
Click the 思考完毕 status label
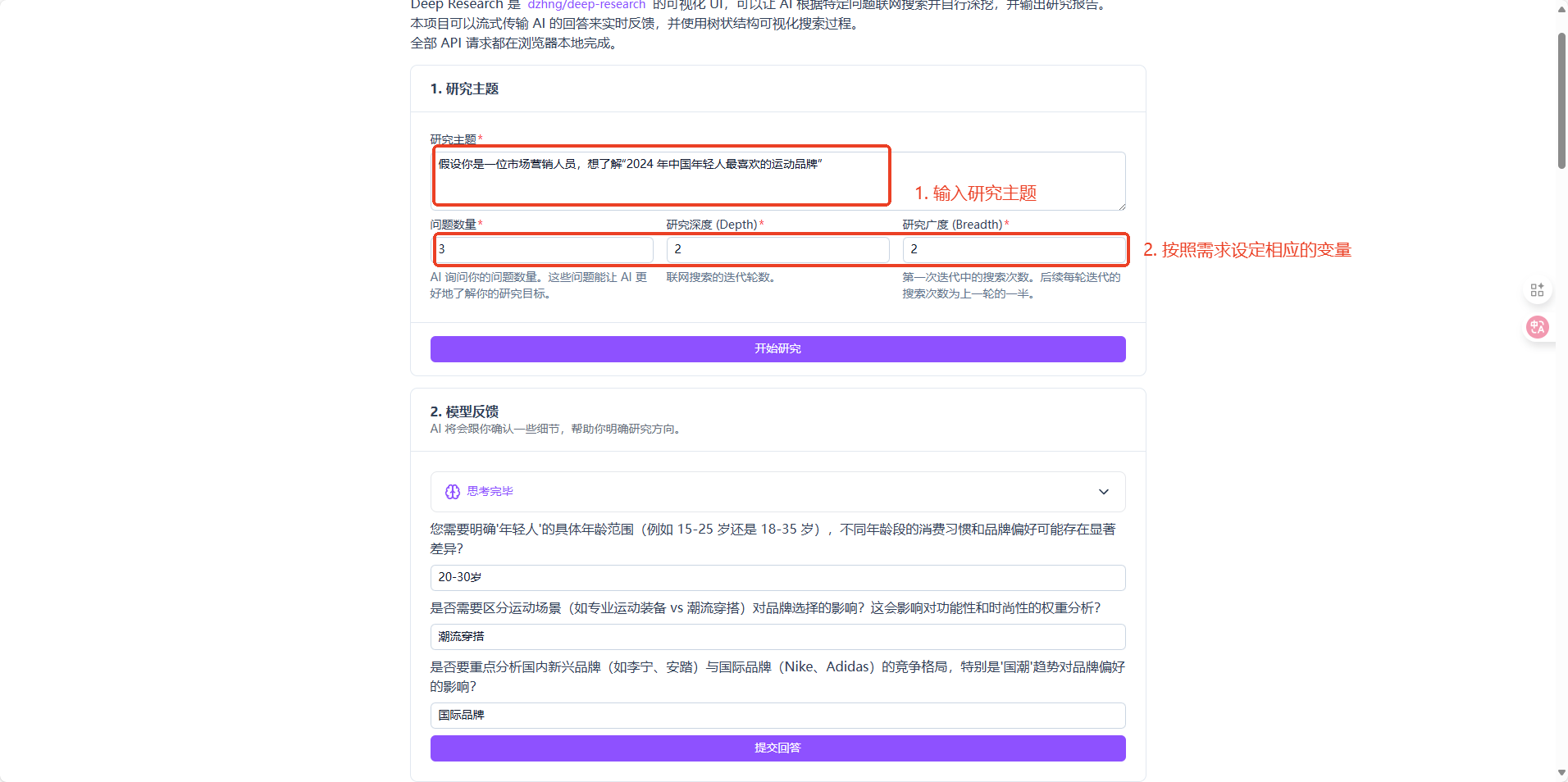pos(490,492)
